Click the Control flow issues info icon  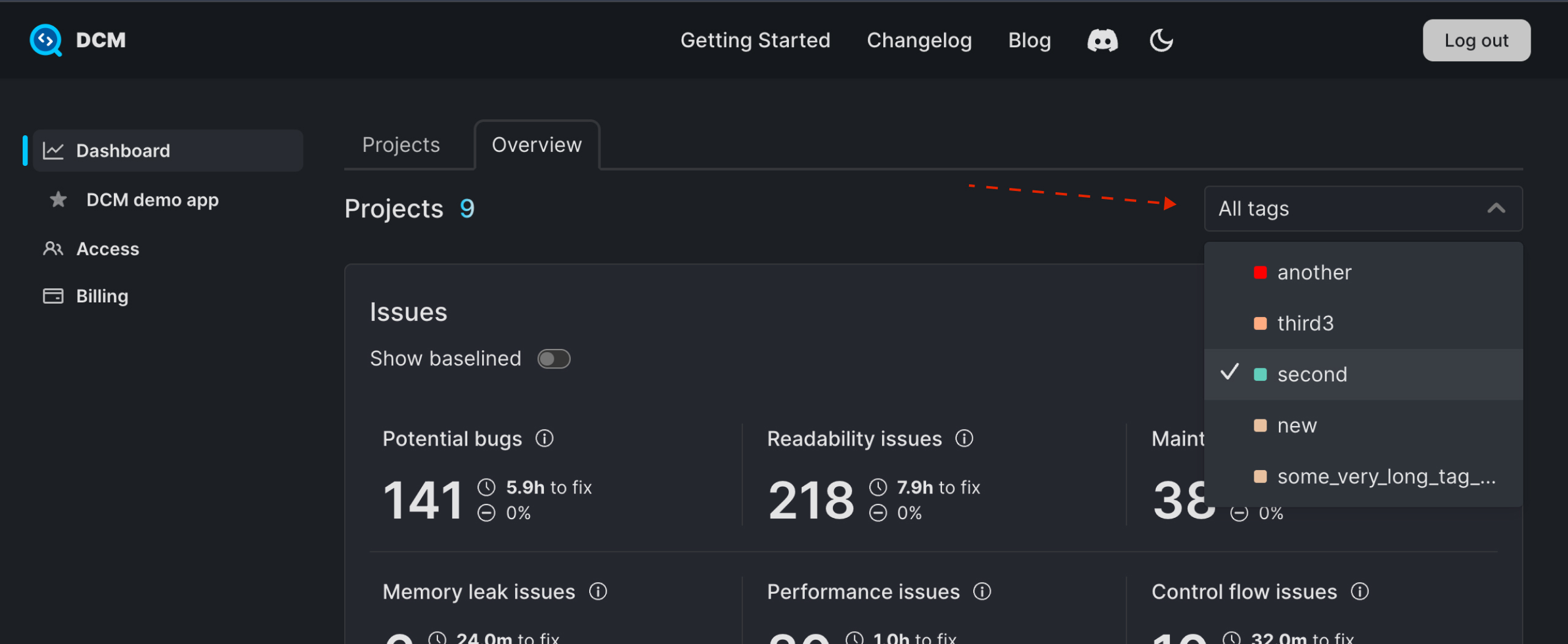pos(1359,591)
